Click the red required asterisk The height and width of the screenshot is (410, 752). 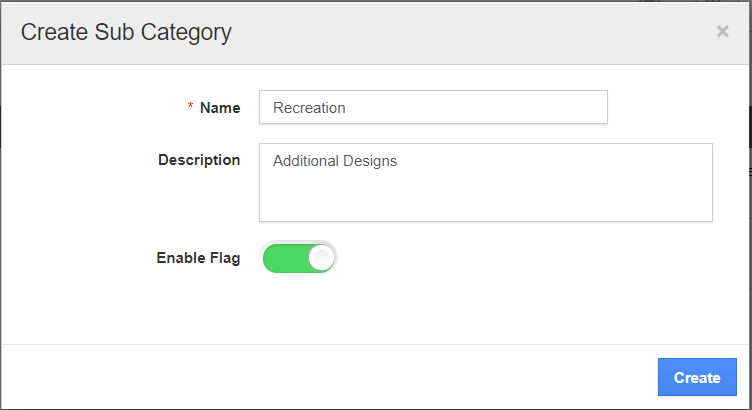[x=190, y=107]
